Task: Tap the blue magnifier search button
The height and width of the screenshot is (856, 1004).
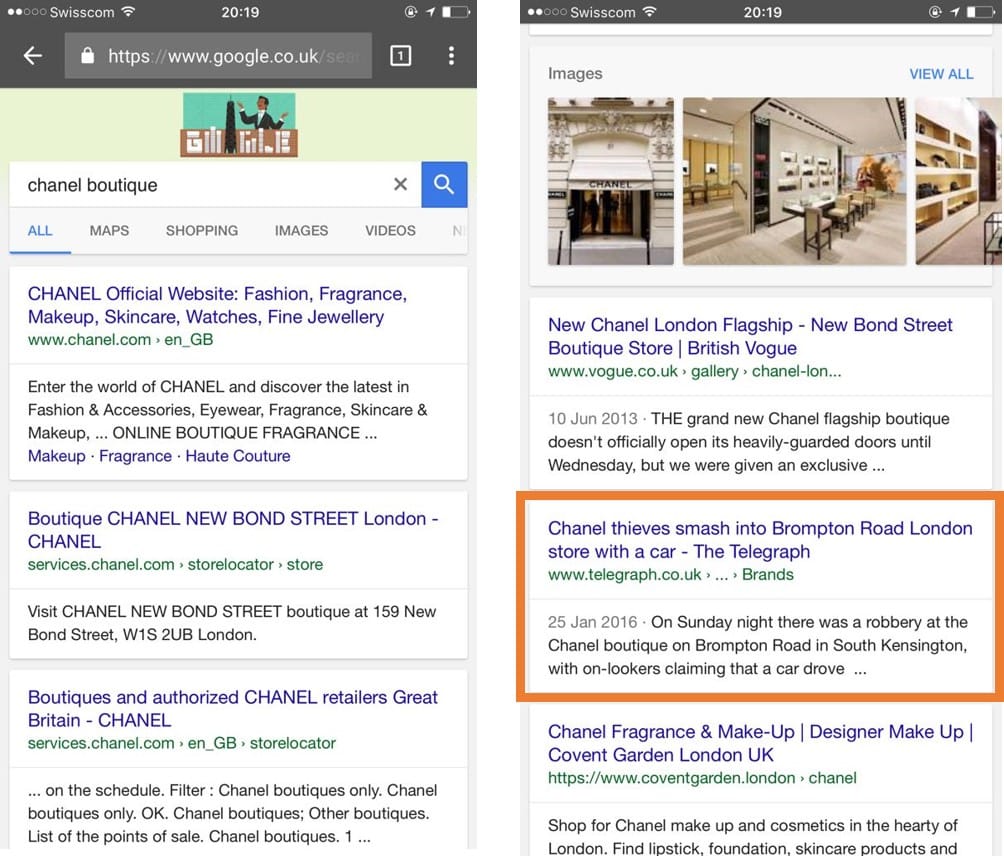Action: coord(444,184)
